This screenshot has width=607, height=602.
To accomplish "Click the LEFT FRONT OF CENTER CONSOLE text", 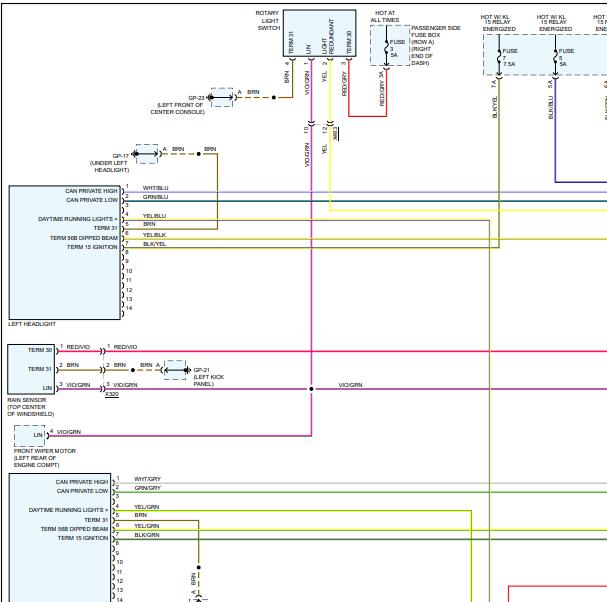I will point(178,108).
